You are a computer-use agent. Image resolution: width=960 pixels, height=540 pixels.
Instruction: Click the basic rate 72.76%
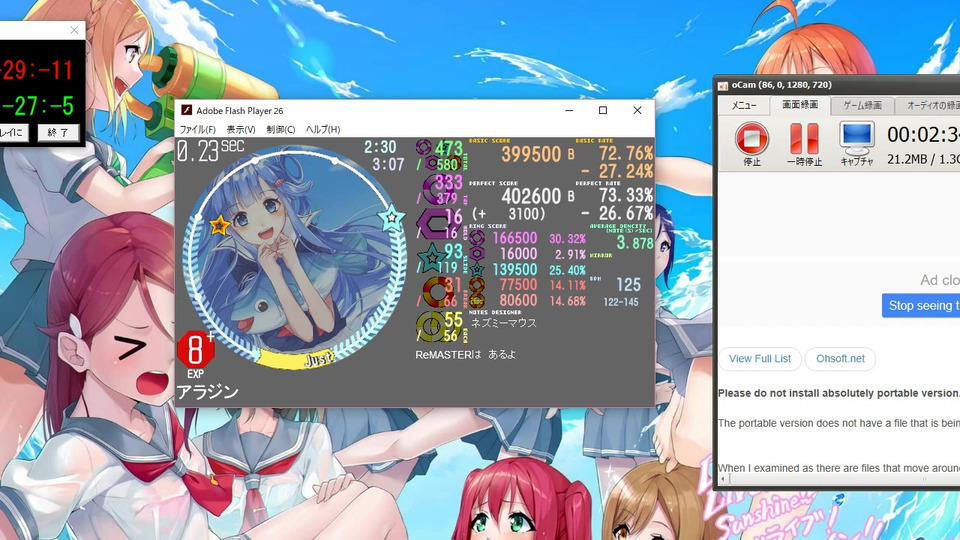626,153
